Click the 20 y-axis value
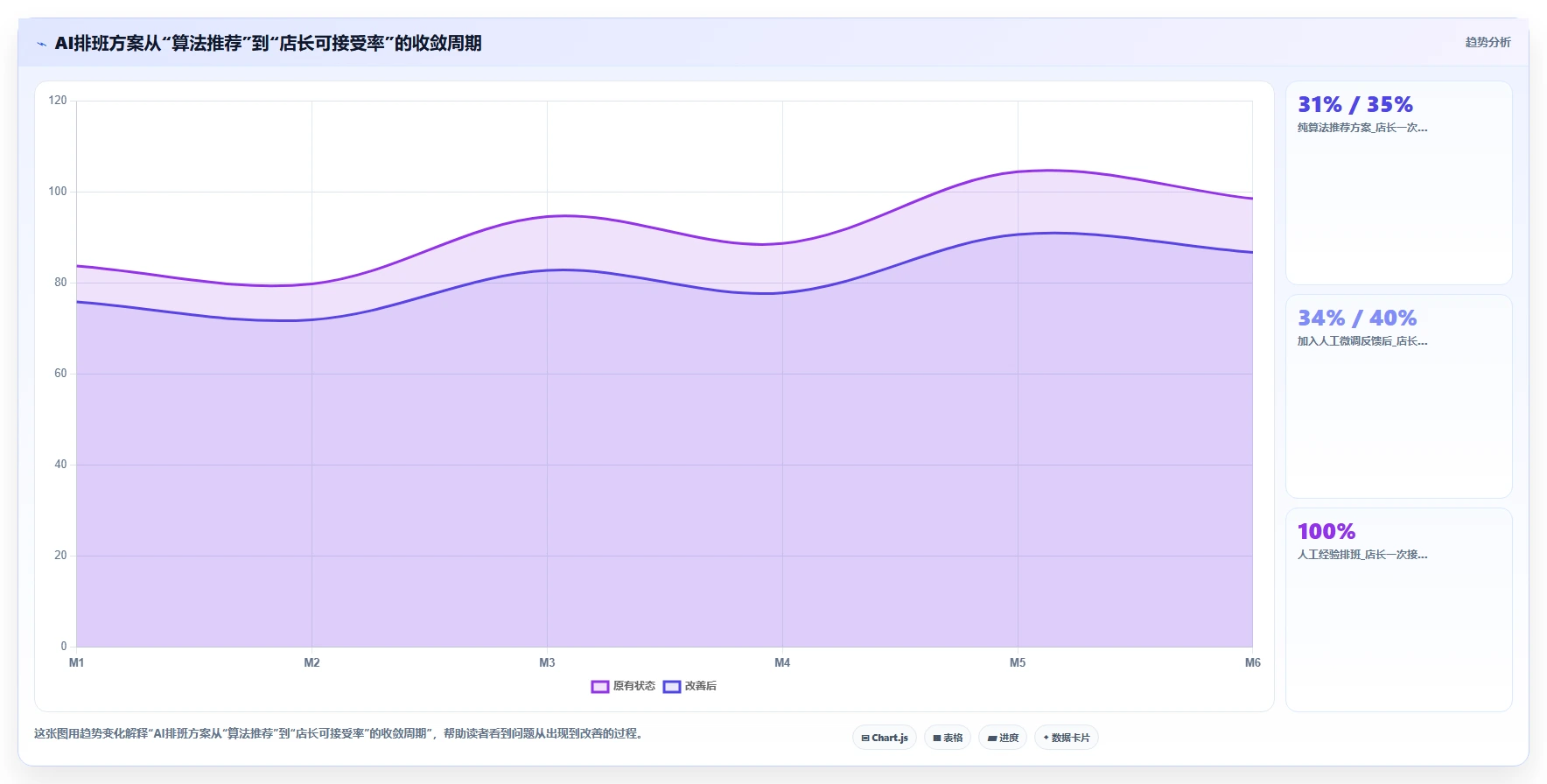 (60, 555)
